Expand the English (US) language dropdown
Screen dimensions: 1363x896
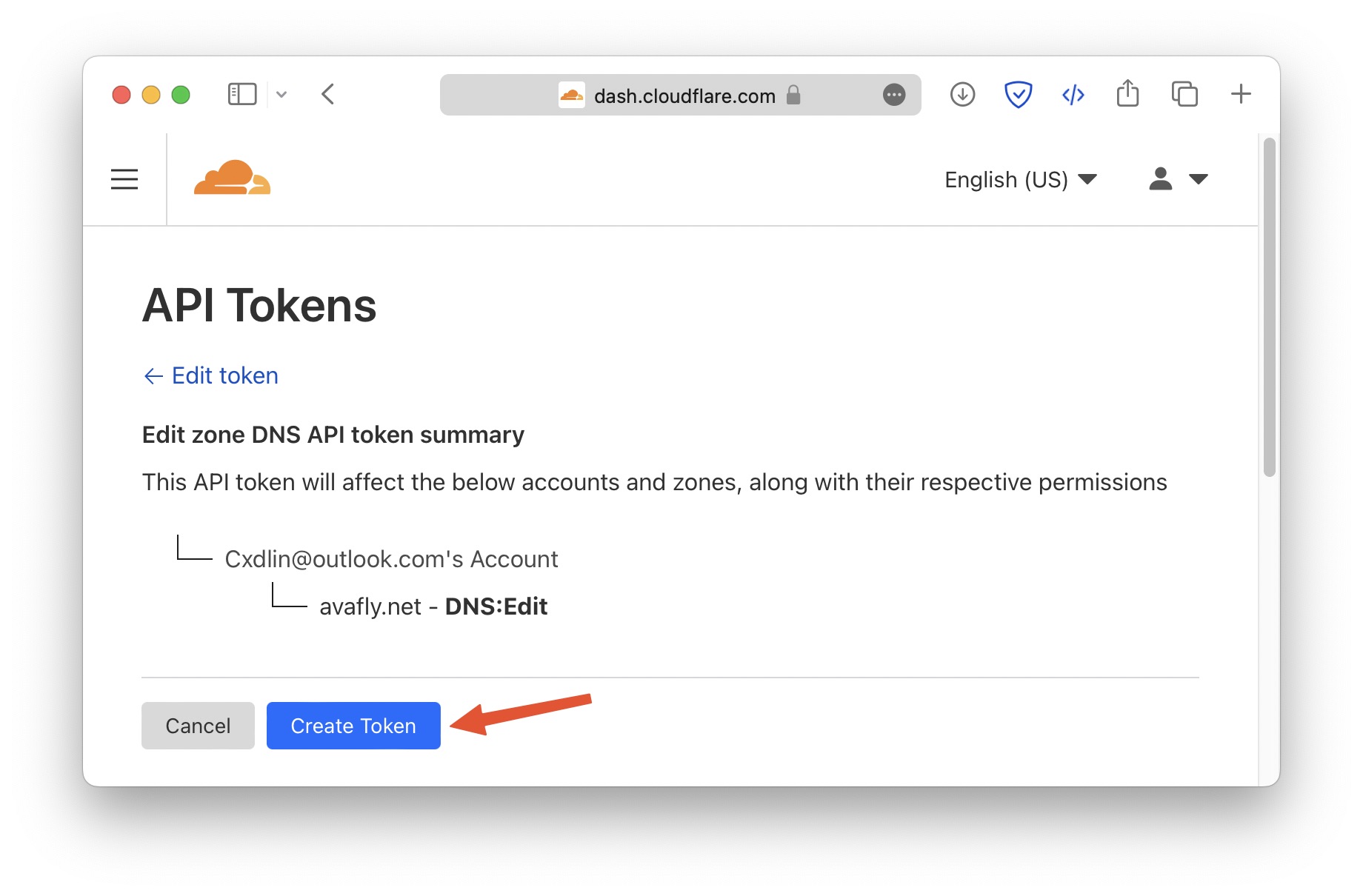point(1021,179)
